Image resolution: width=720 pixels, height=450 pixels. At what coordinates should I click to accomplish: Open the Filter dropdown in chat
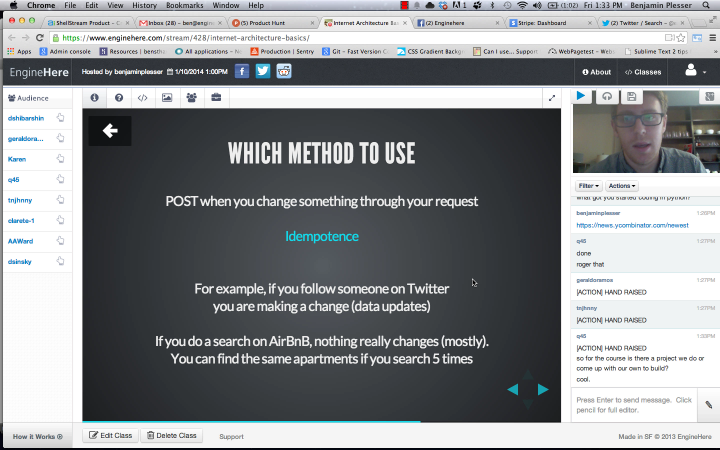[x=588, y=186]
